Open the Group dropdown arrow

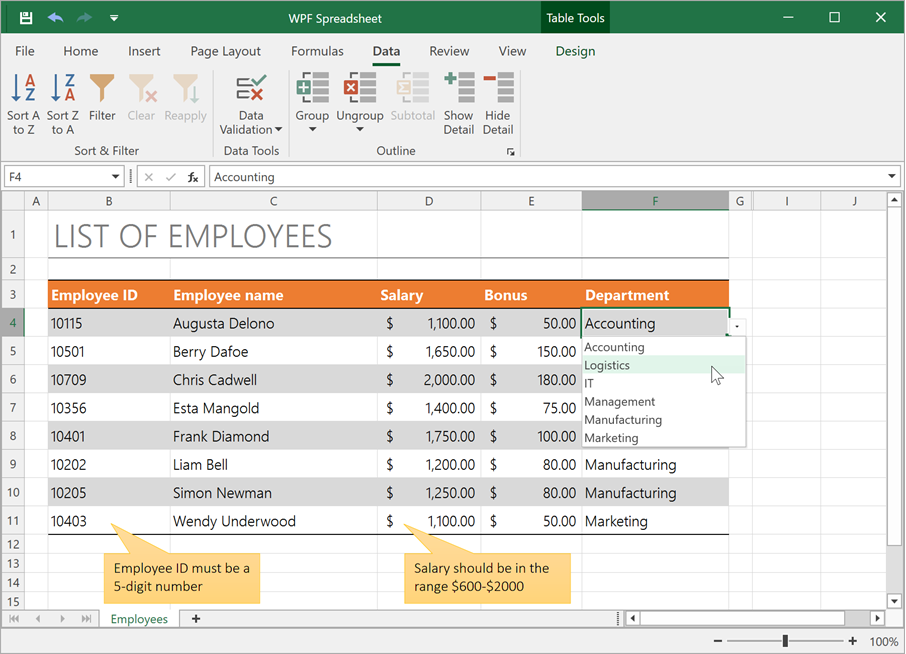coord(312,131)
